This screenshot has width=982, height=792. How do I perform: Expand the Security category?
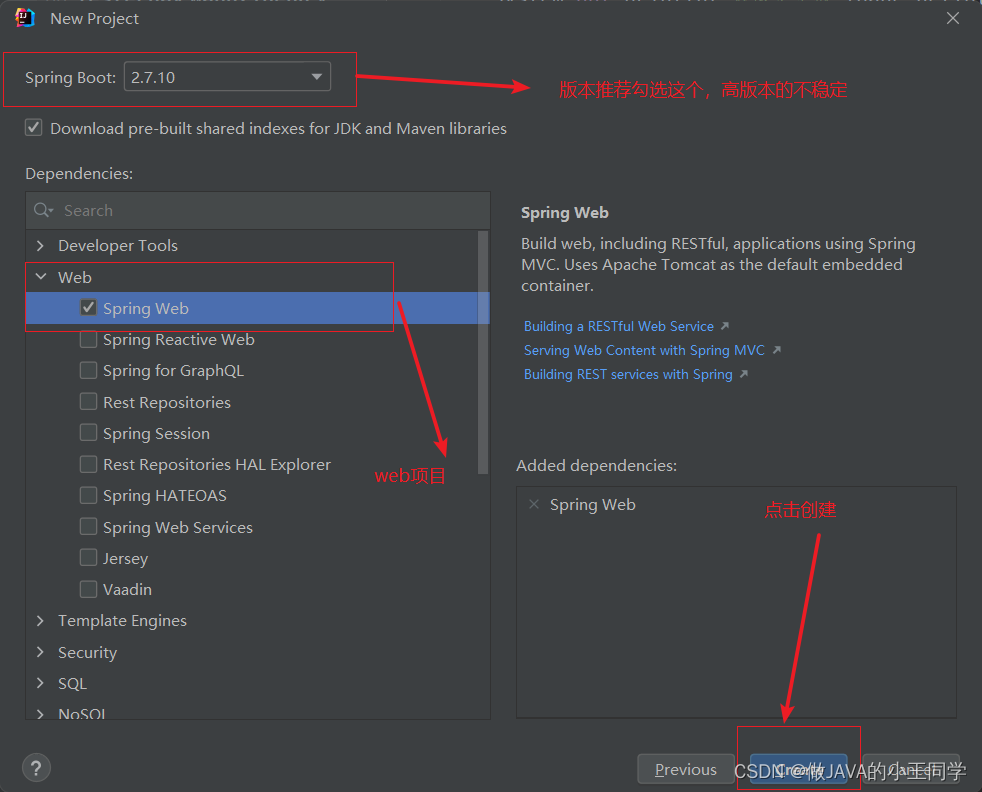tap(40, 652)
